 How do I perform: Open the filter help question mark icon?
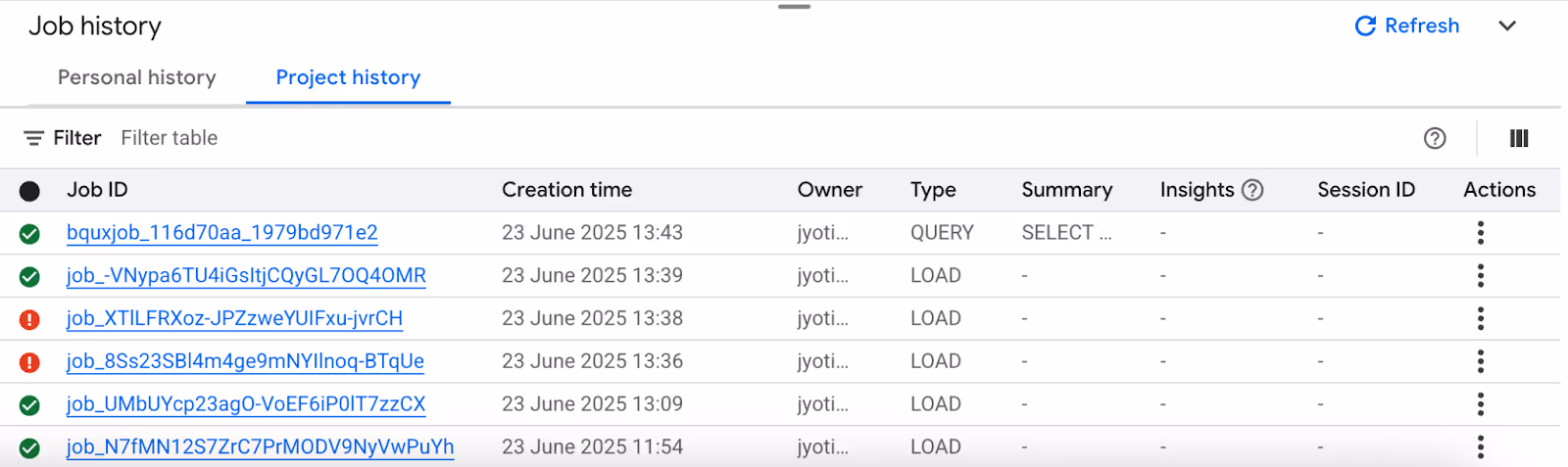coord(1435,138)
